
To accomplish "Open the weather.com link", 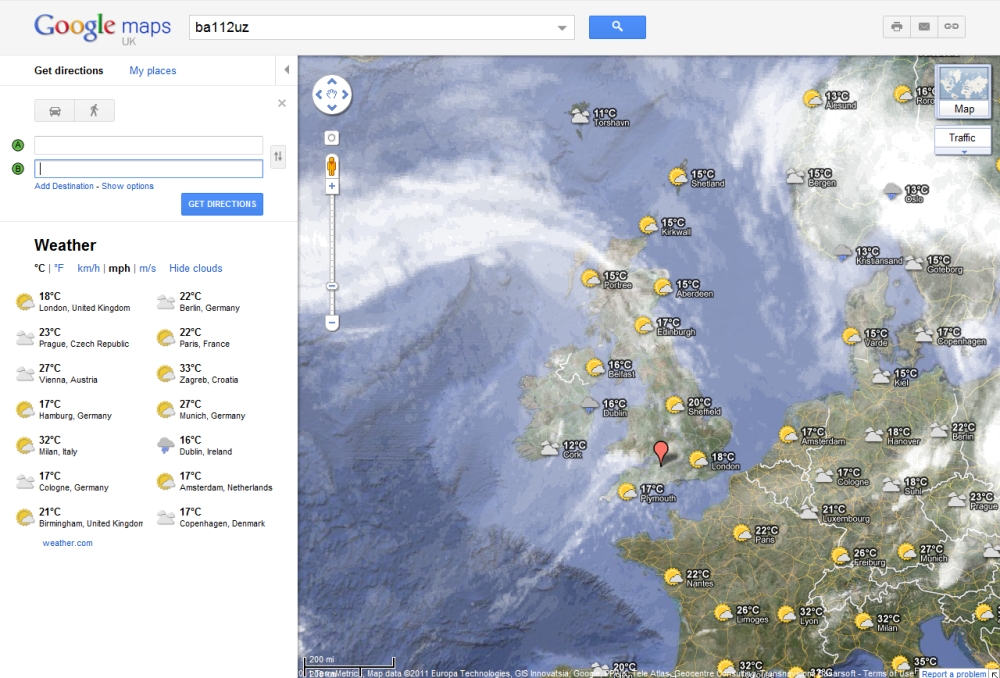I will [67, 543].
